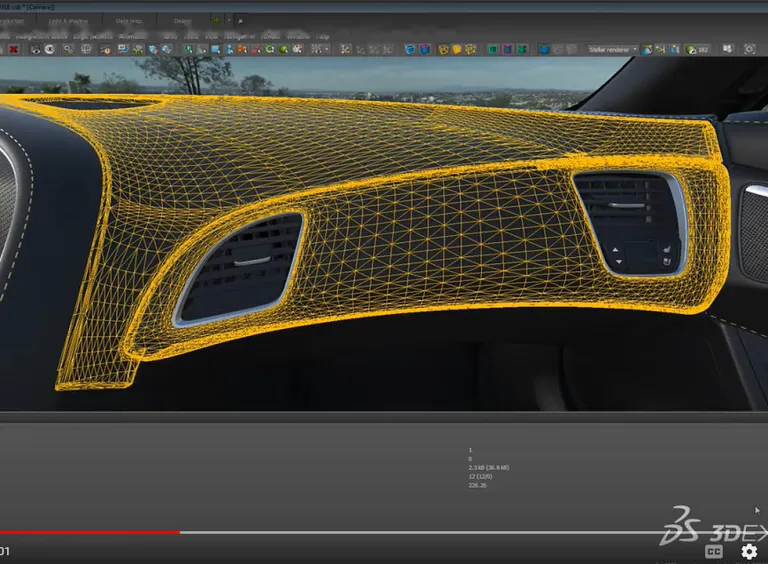Click the gears settings icon in toolbar
Viewport: 768px width, 564px height.
(68, 49)
